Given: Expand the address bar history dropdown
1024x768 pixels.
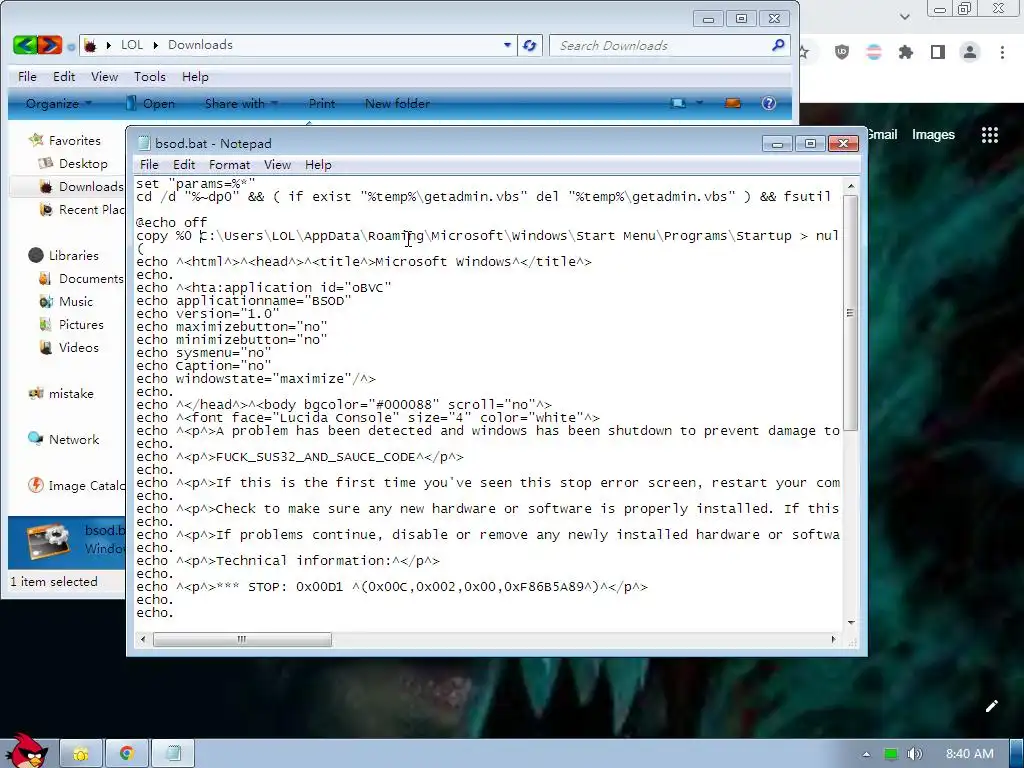Looking at the screenshot, I should pos(507,45).
